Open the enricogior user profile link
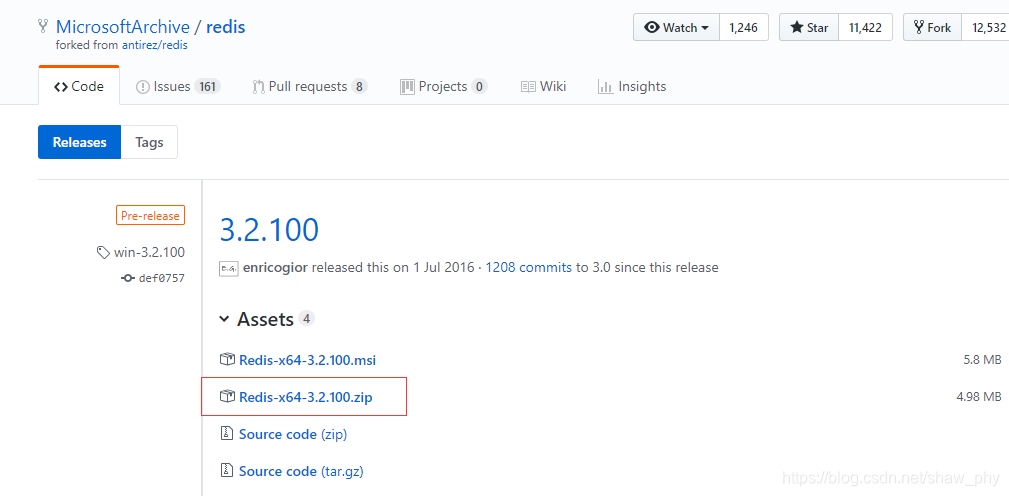The width and height of the screenshot is (1009, 496). [x=276, y=267]
